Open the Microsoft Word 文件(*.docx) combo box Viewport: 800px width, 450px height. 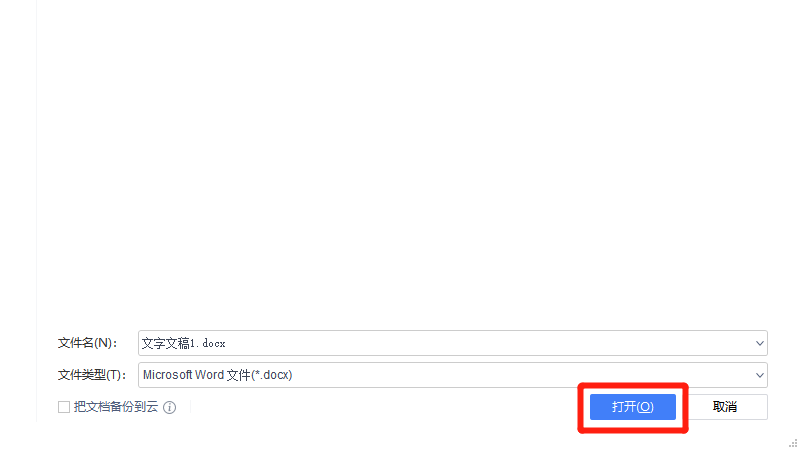[453, 375]
